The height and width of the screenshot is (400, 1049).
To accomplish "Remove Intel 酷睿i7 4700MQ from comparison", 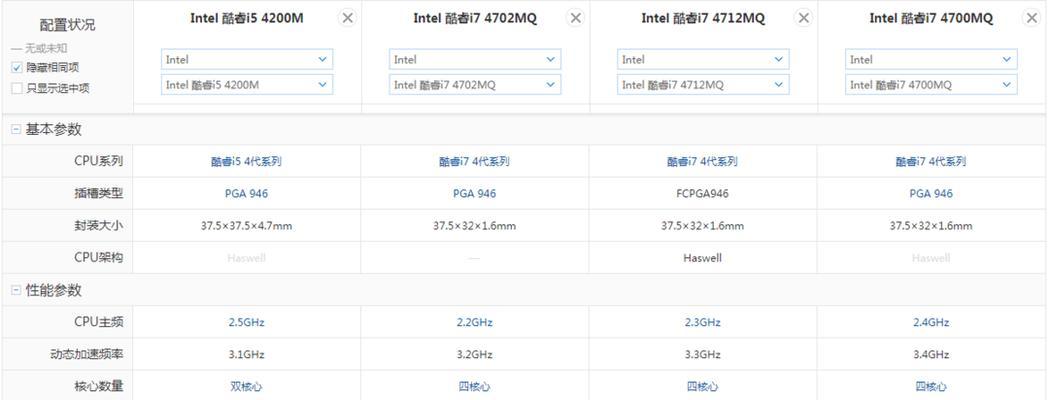I will tap(1032, 18).
